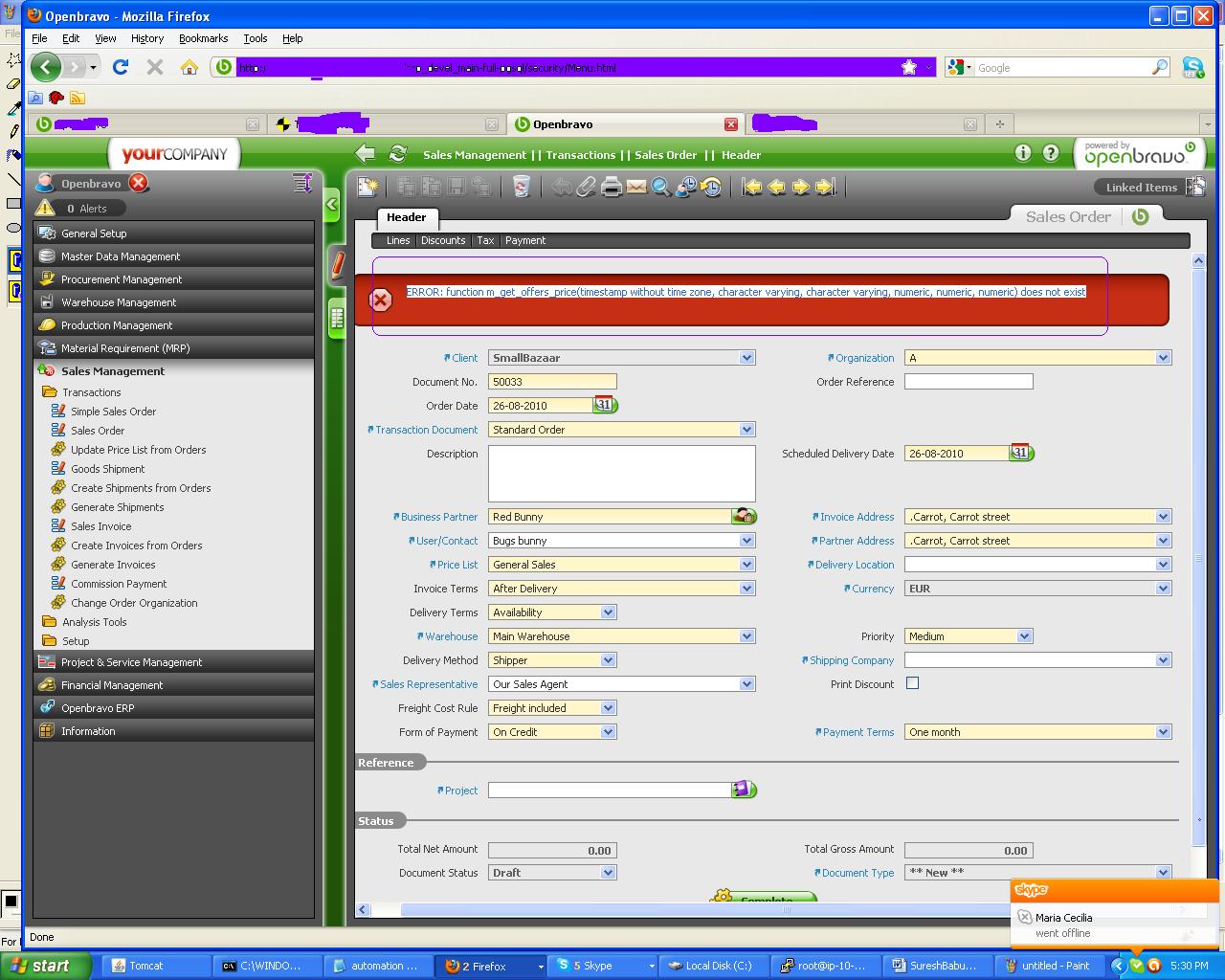Open Sales Invoice in the menu tree

pyautogui.click(x=101, y=526)
